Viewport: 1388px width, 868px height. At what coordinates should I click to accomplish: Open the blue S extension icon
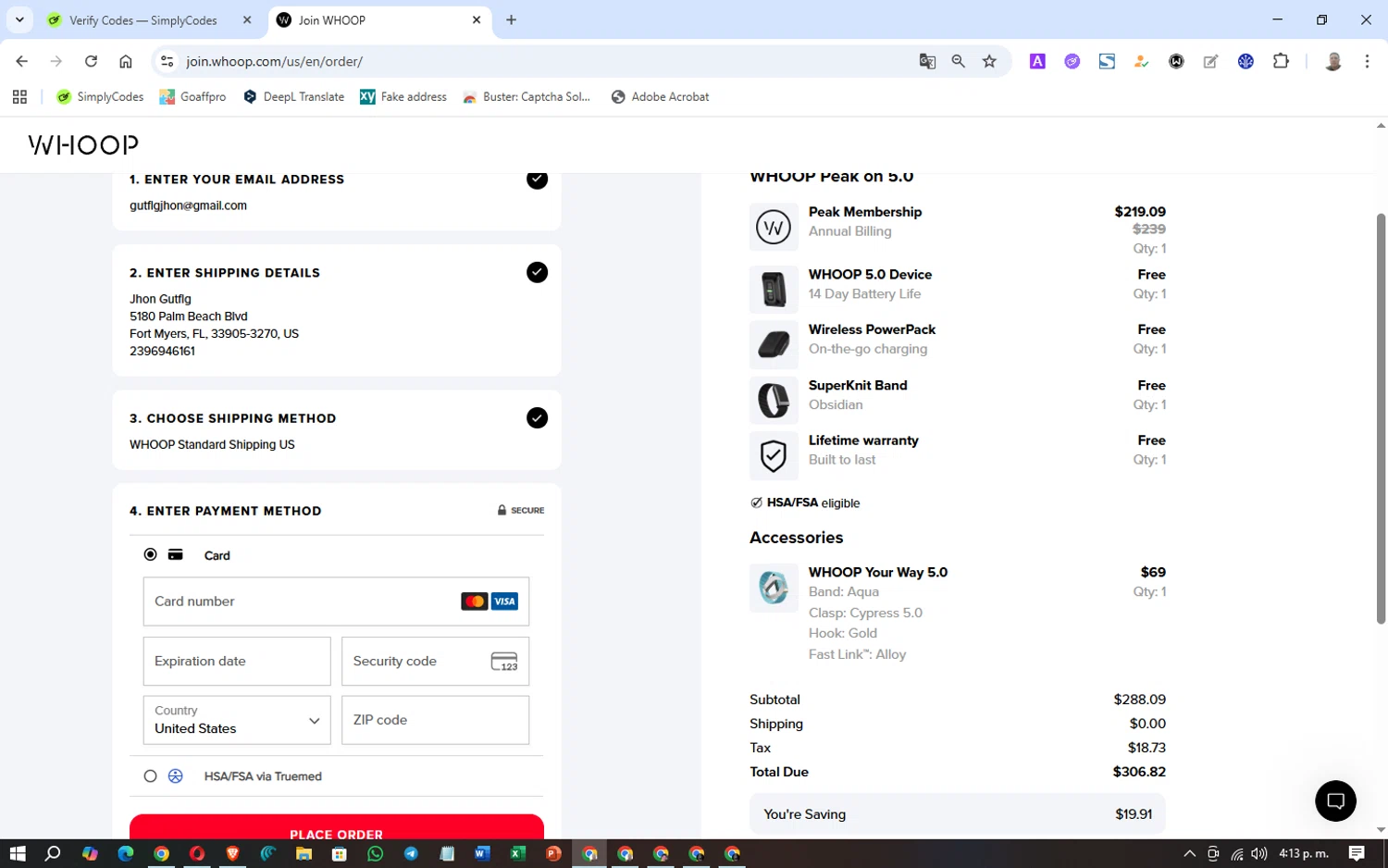coord(1107,61)
